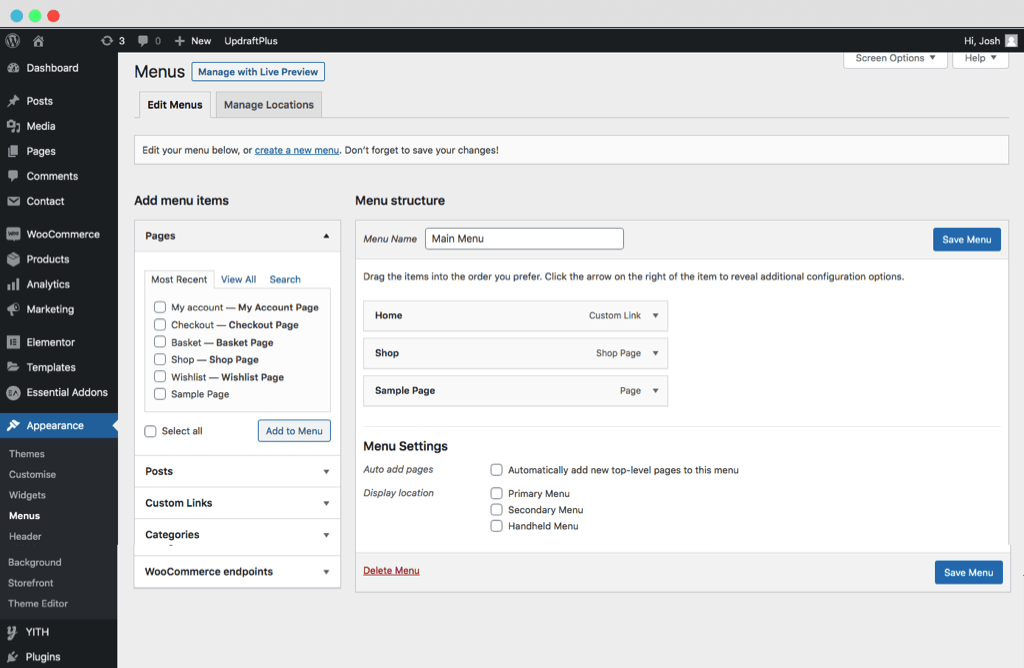Open the site home icon in admin bar
Viewport: 1024px width, 668px height.
pos(37,40)
